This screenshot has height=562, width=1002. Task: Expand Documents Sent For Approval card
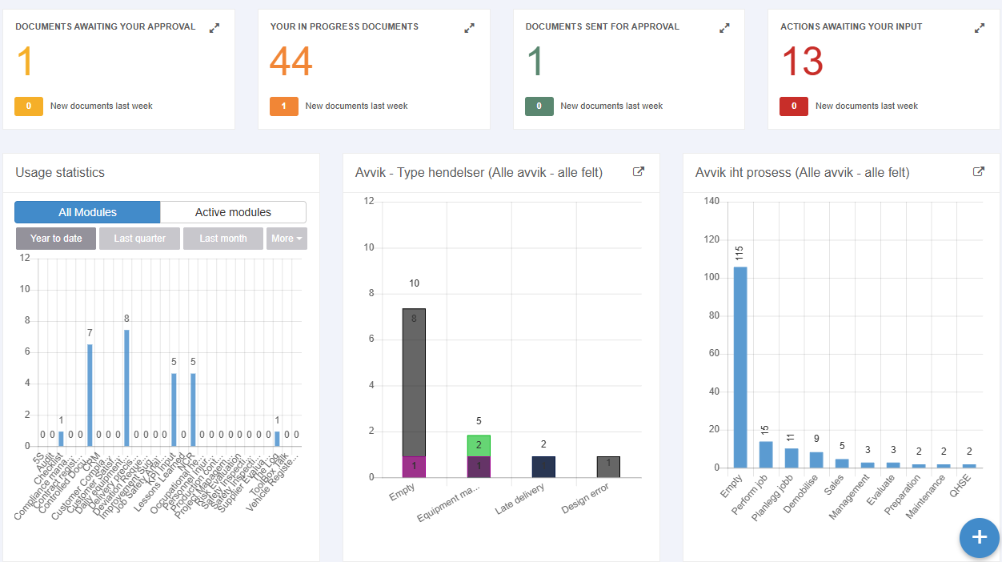click(725, 28)
